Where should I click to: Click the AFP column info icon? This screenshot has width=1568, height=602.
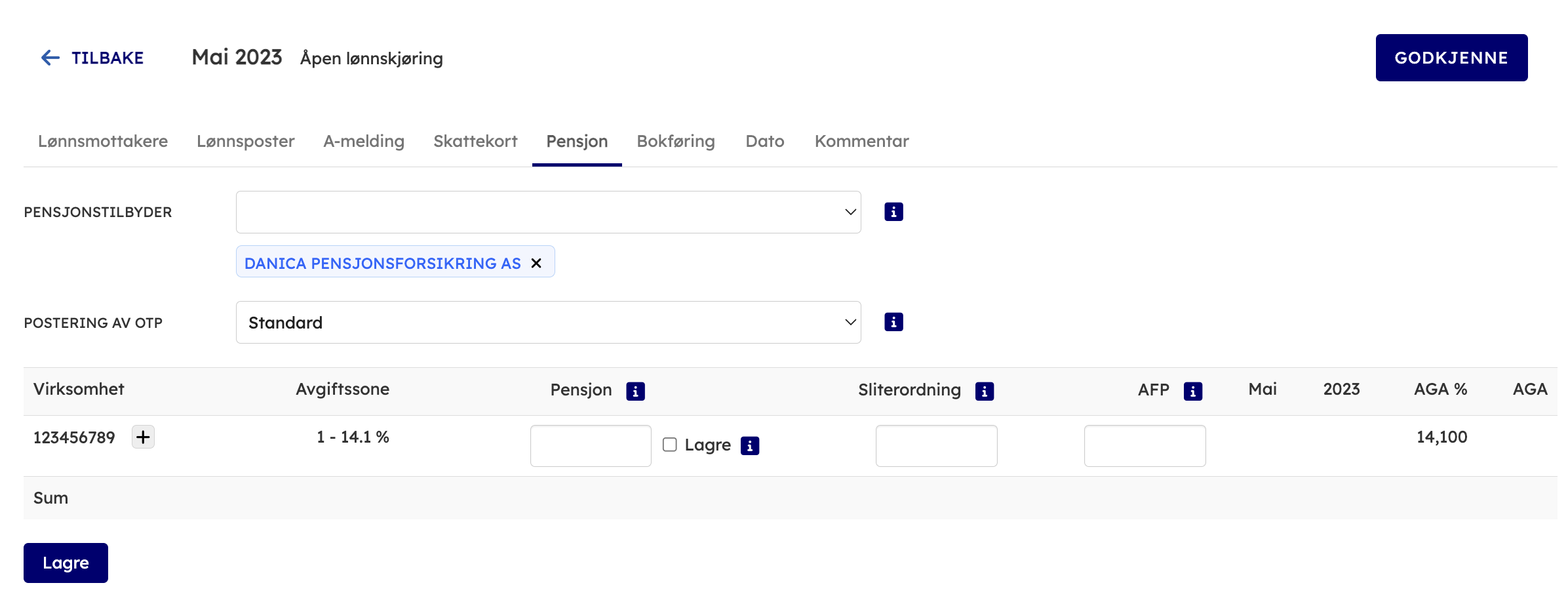(1192, 391)
